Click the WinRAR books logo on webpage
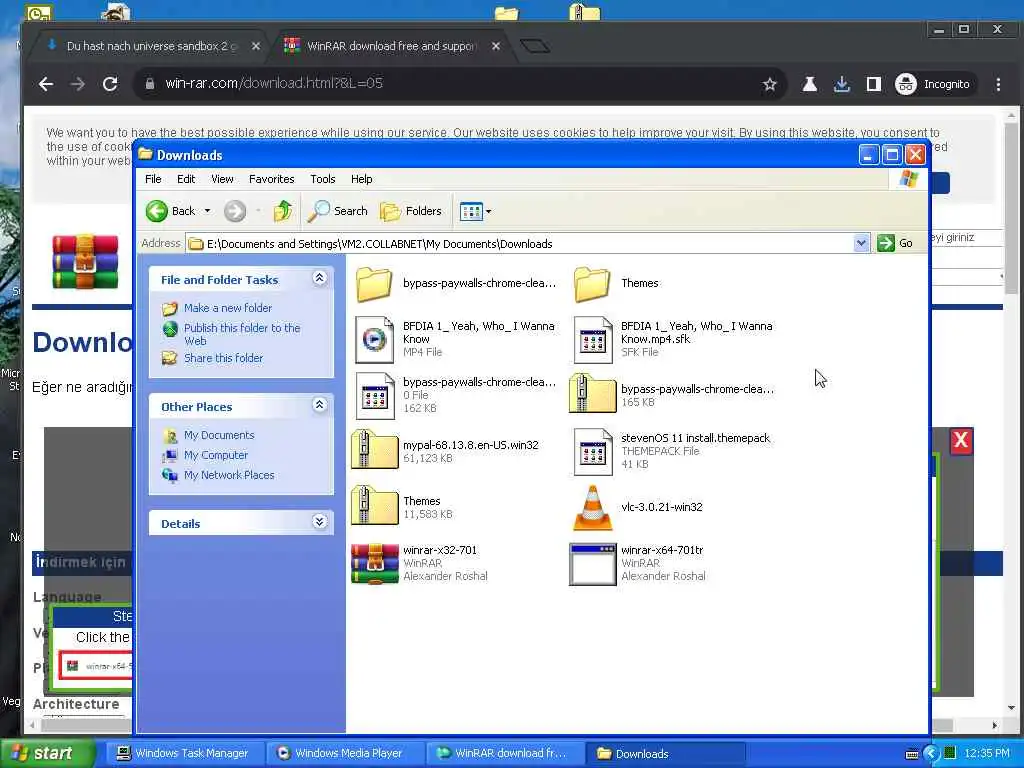The width and height of the screenshot is (1024, 768). tap(86, 262)
